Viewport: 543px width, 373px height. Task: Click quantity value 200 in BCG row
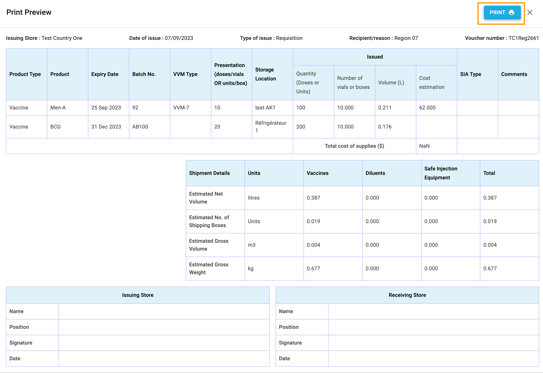coord(301,127)
